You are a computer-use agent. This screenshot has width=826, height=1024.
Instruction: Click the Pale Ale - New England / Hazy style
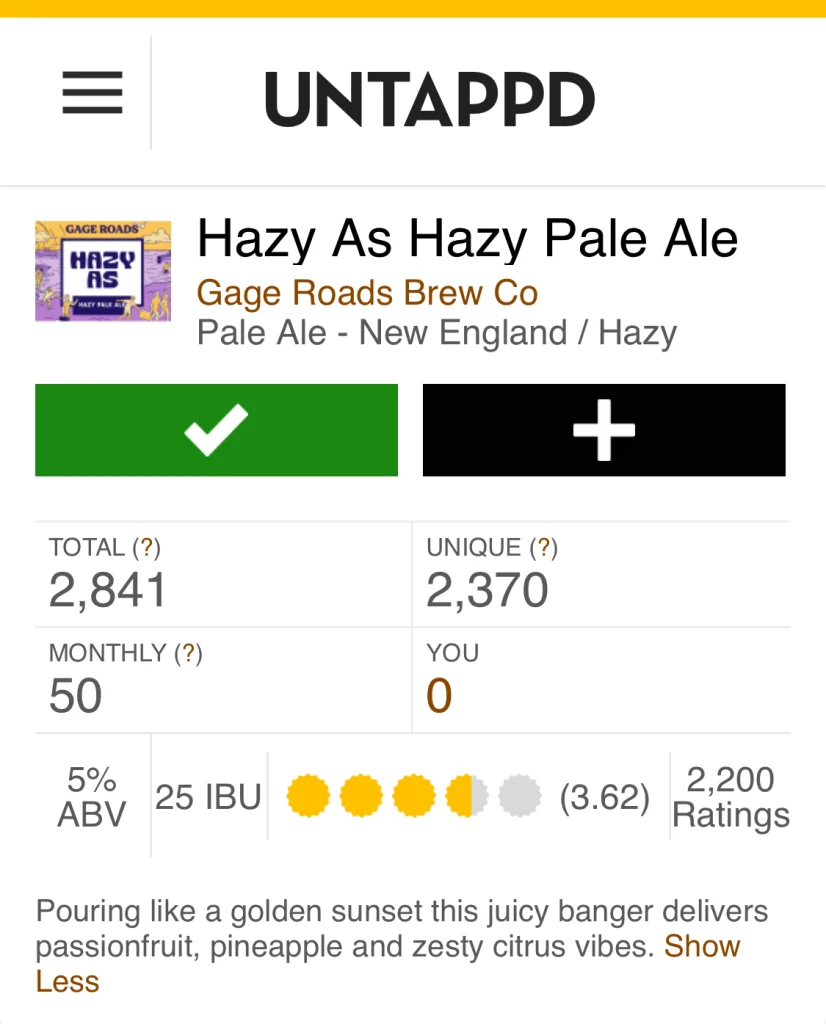pos(437,332)
